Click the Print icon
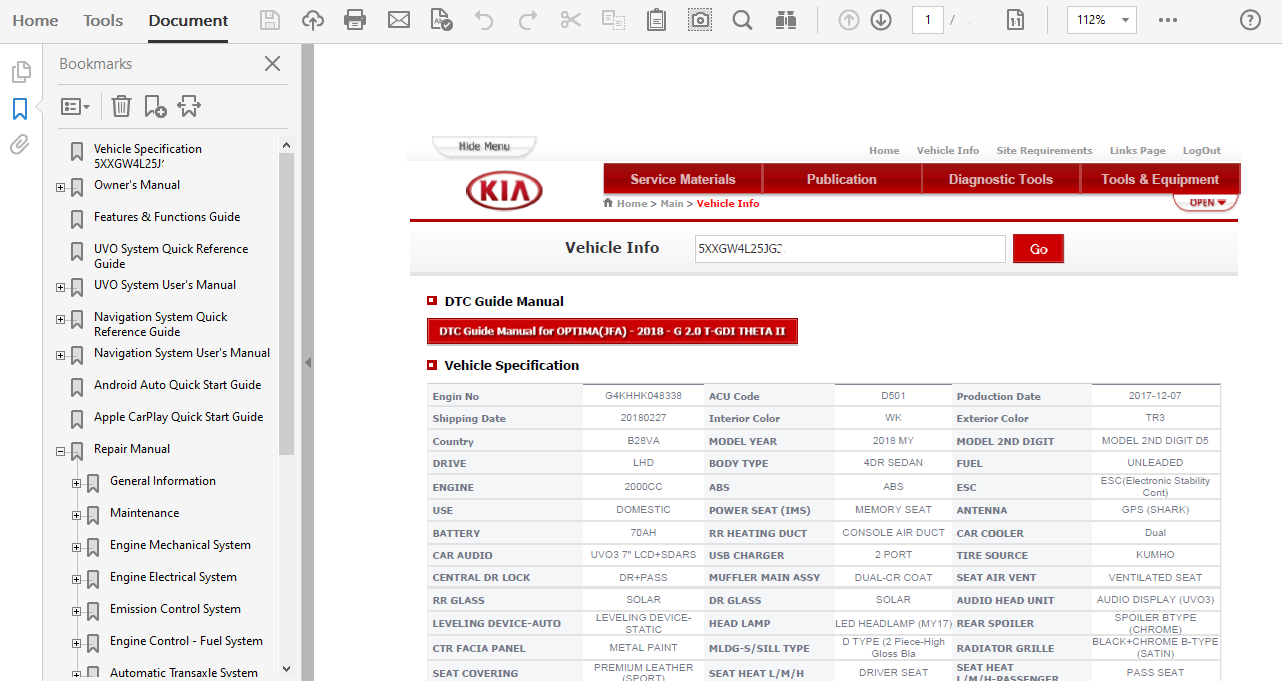 pyautogui.click(x=355, y=19)
